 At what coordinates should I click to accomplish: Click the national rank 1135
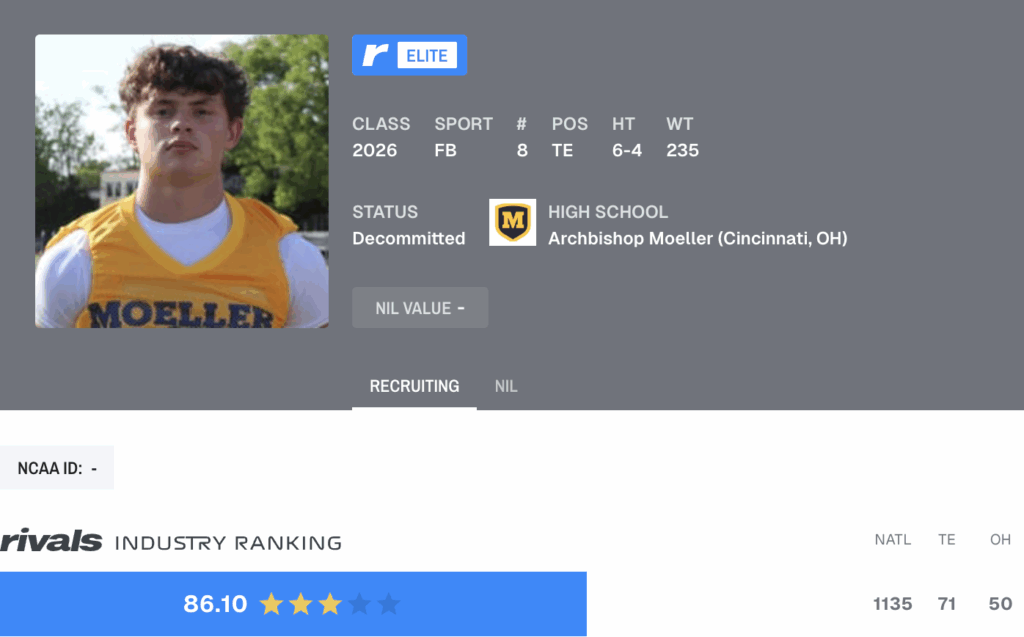click(893, 604)
